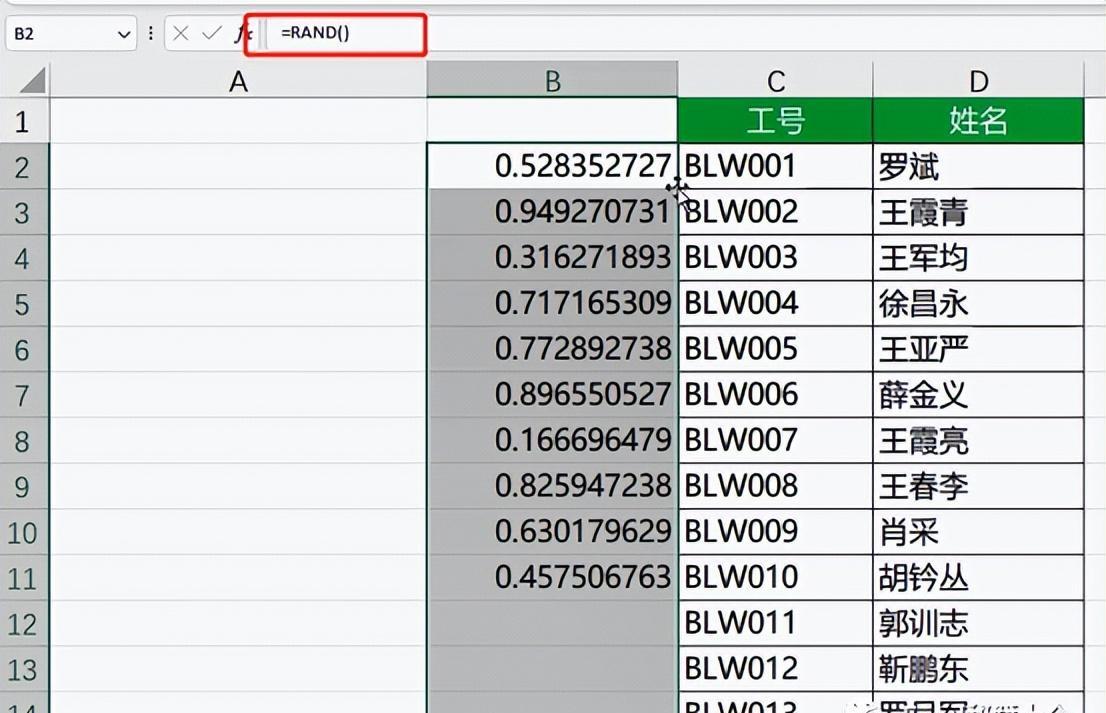Select the name cell 王霞青
The height and width of the screenshot is (713, 1106).
[978, 212]
